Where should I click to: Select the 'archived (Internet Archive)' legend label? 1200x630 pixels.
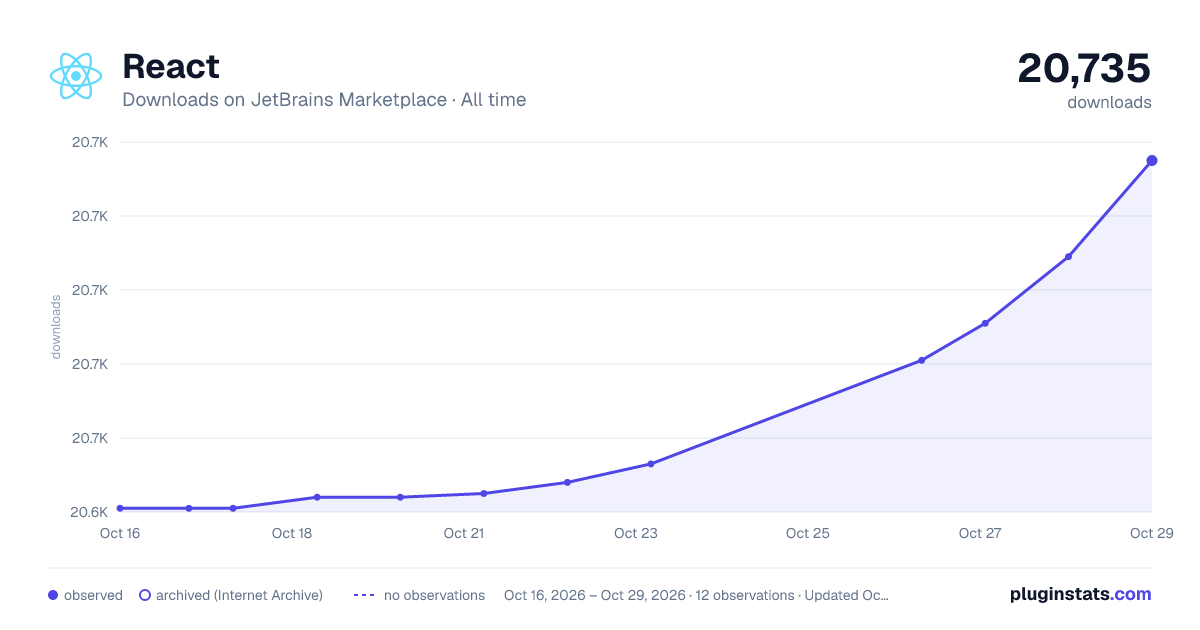click(x=239, y=595)
